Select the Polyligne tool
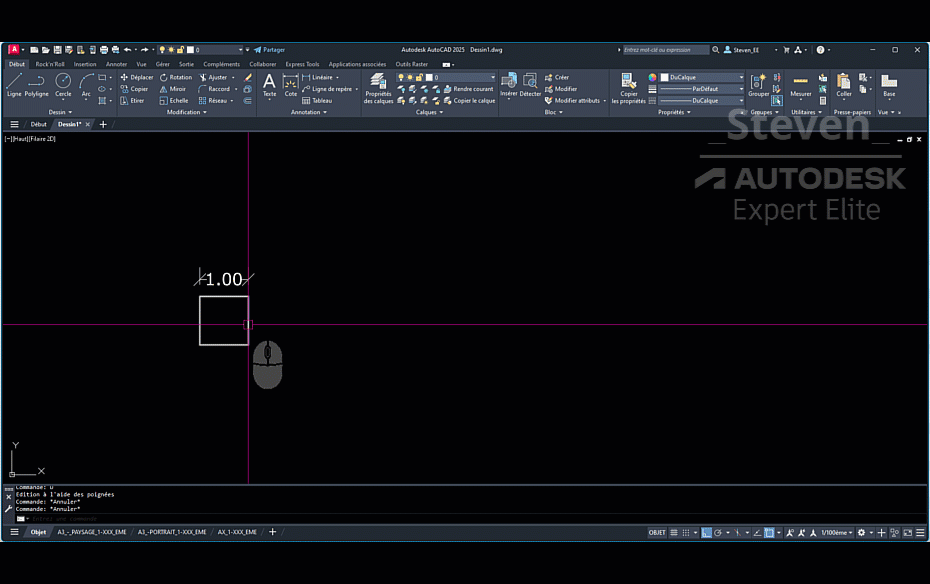The image size is (930, 584). click(36, 85)
